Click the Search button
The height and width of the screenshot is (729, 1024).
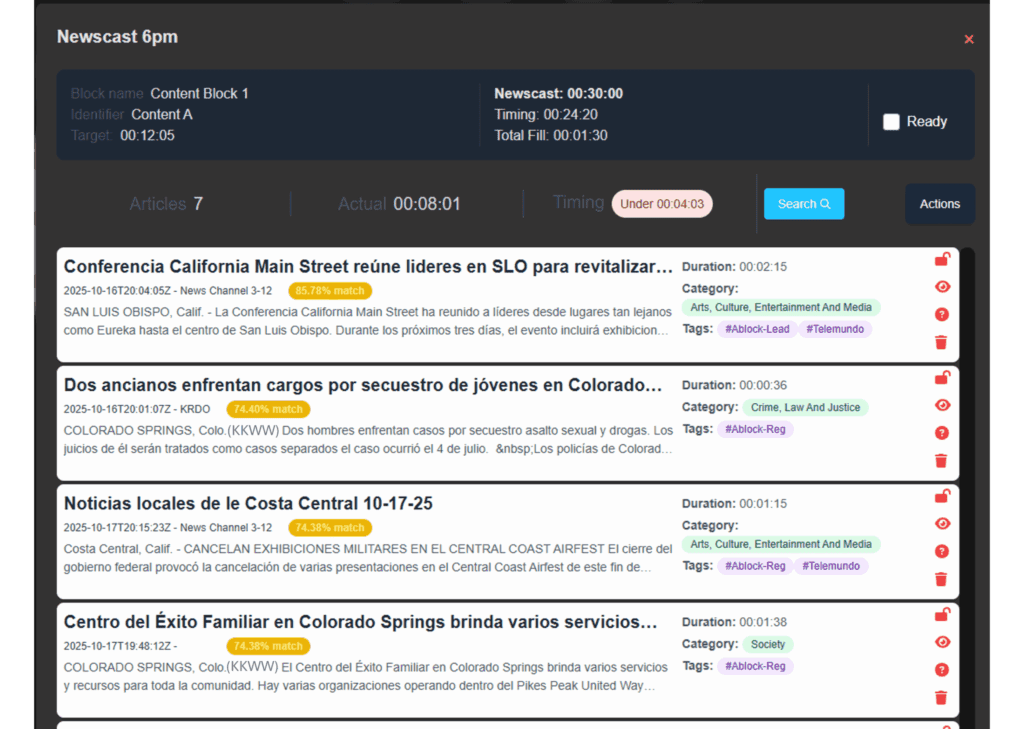804,204
